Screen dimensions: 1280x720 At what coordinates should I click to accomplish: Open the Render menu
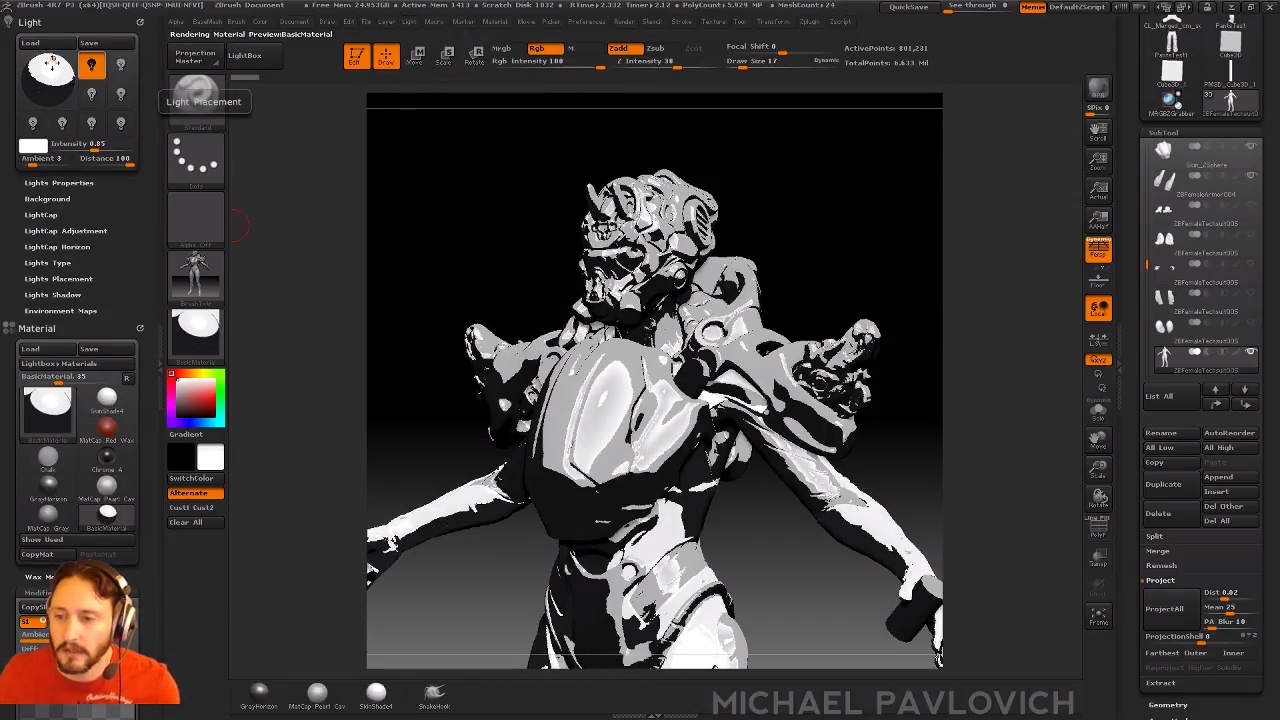pyautogui.click(x=624, y=21)
